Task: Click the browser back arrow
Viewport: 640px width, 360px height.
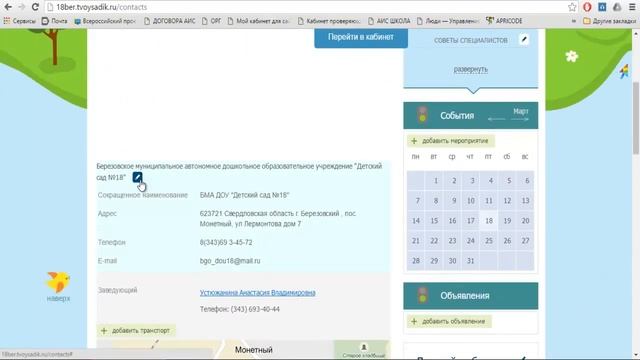Action: coord(8,7)
